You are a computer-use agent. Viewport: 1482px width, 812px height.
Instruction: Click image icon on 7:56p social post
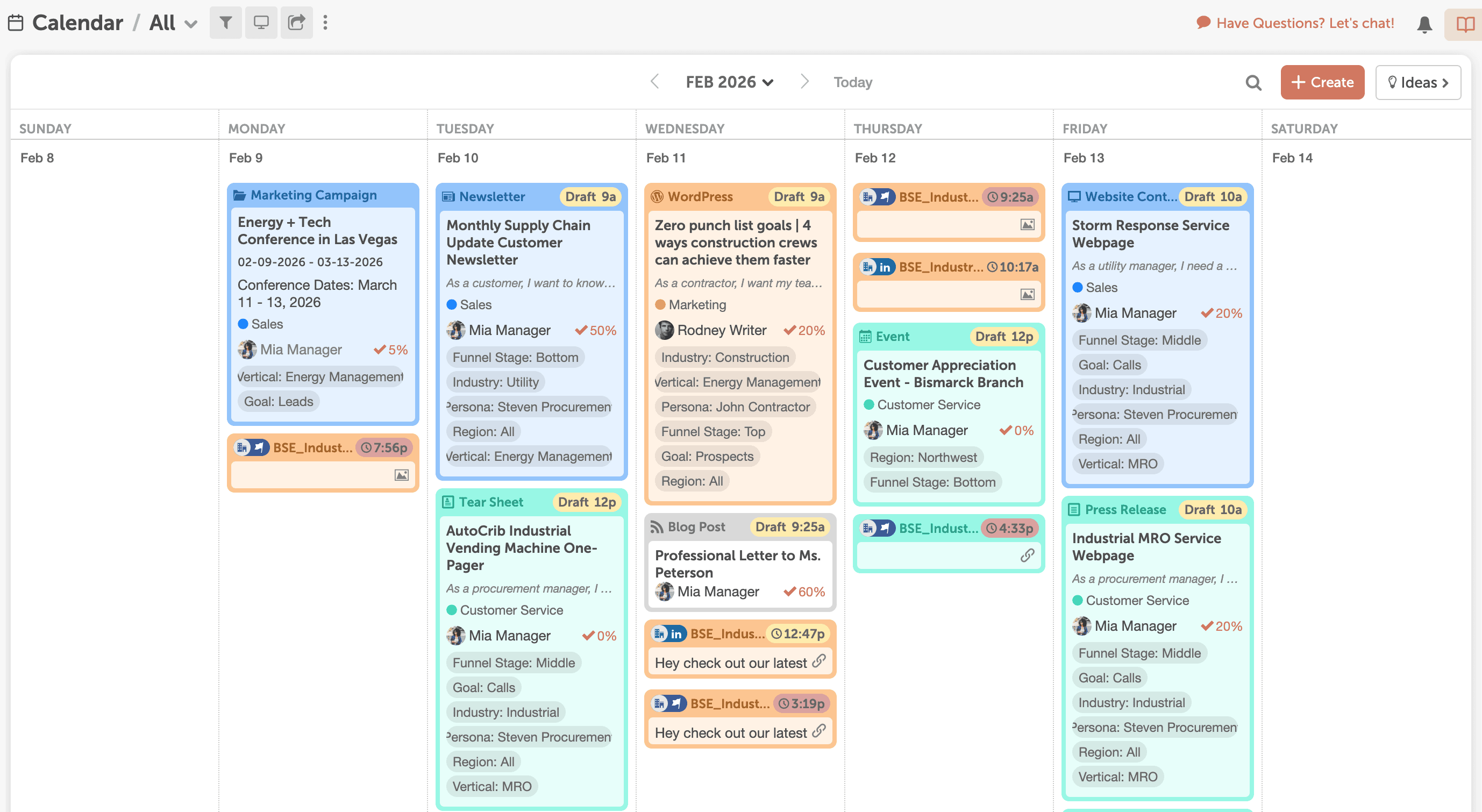coord(402,475)
